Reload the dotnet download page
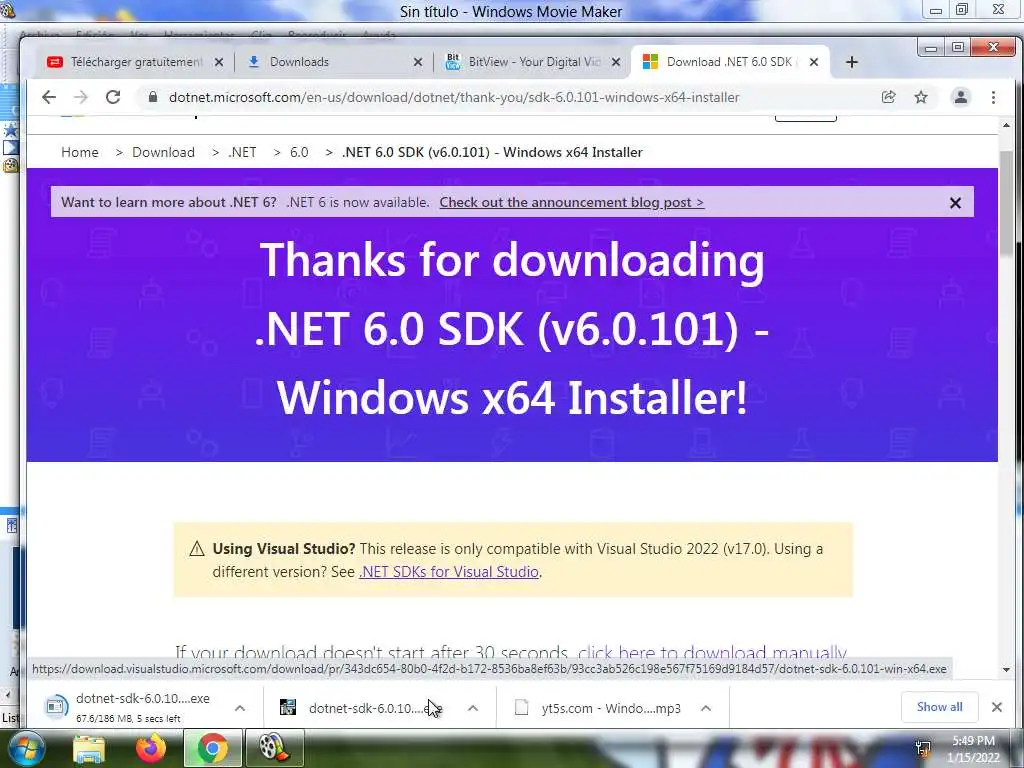Image resolution: width=1024 pixels, height=768 pixels. pos(113,97)
